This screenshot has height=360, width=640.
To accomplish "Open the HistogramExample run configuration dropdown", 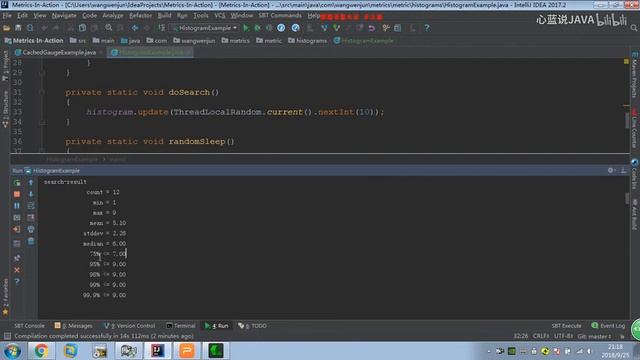I will [x=205, y=28].
